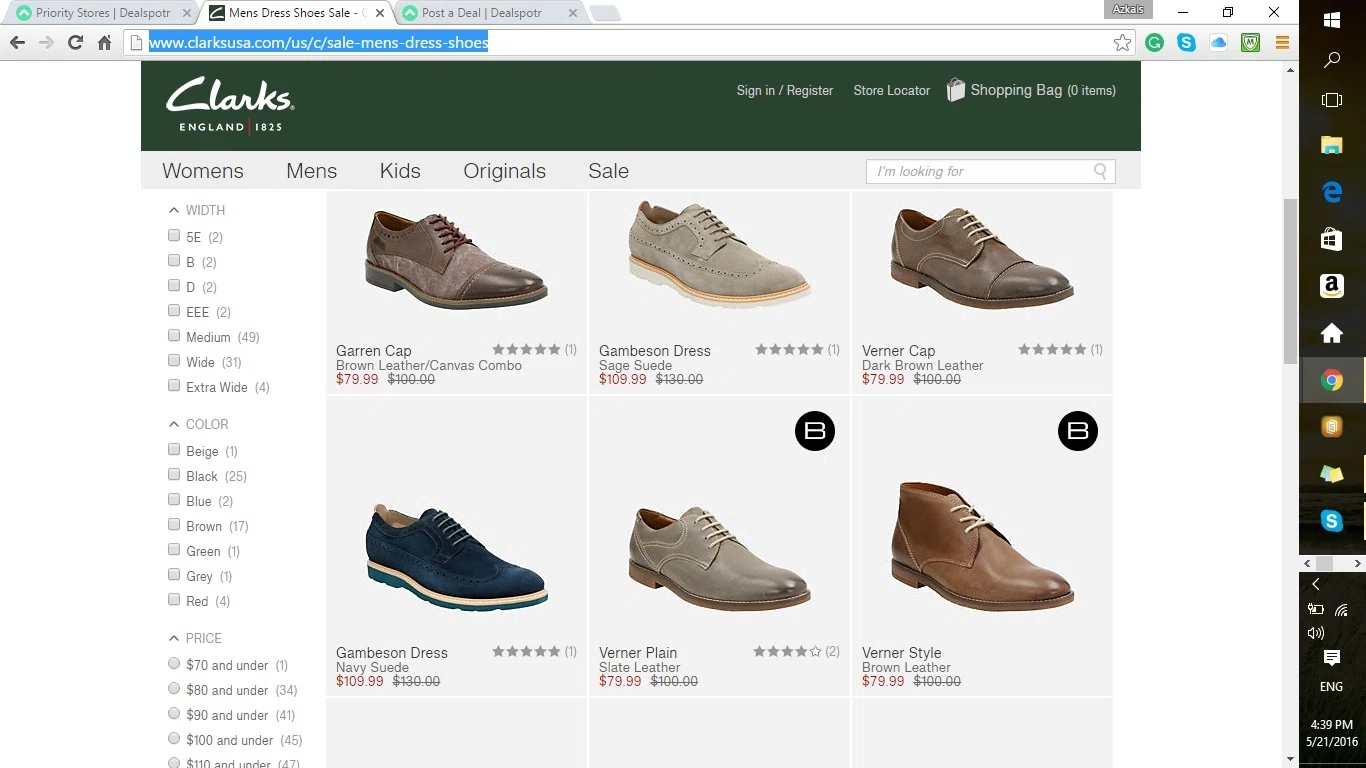Open the Mens menu

click(312, 171)
